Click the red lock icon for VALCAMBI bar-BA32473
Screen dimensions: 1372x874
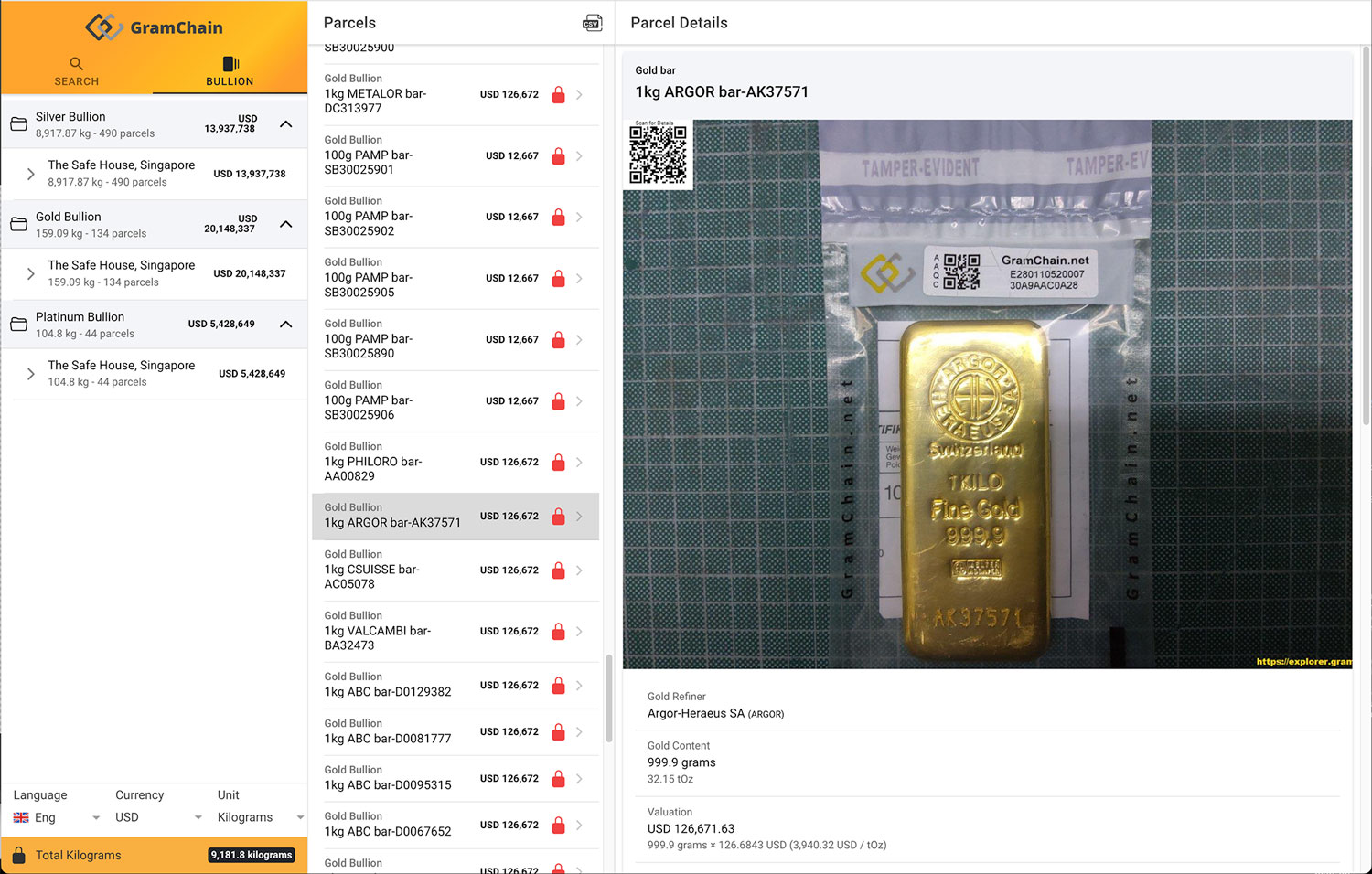(x=558, y=632)
